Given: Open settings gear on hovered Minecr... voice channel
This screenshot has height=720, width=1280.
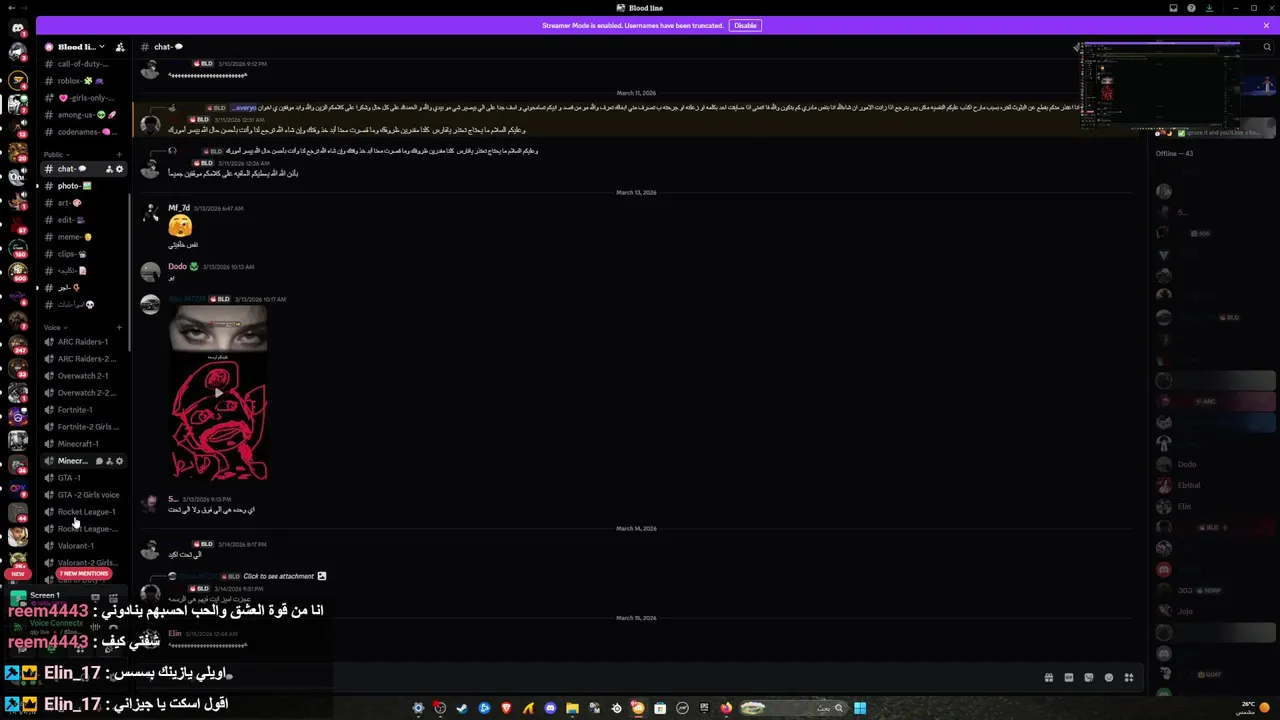Looking at the screenshot, I should click(x=120, y=461).
